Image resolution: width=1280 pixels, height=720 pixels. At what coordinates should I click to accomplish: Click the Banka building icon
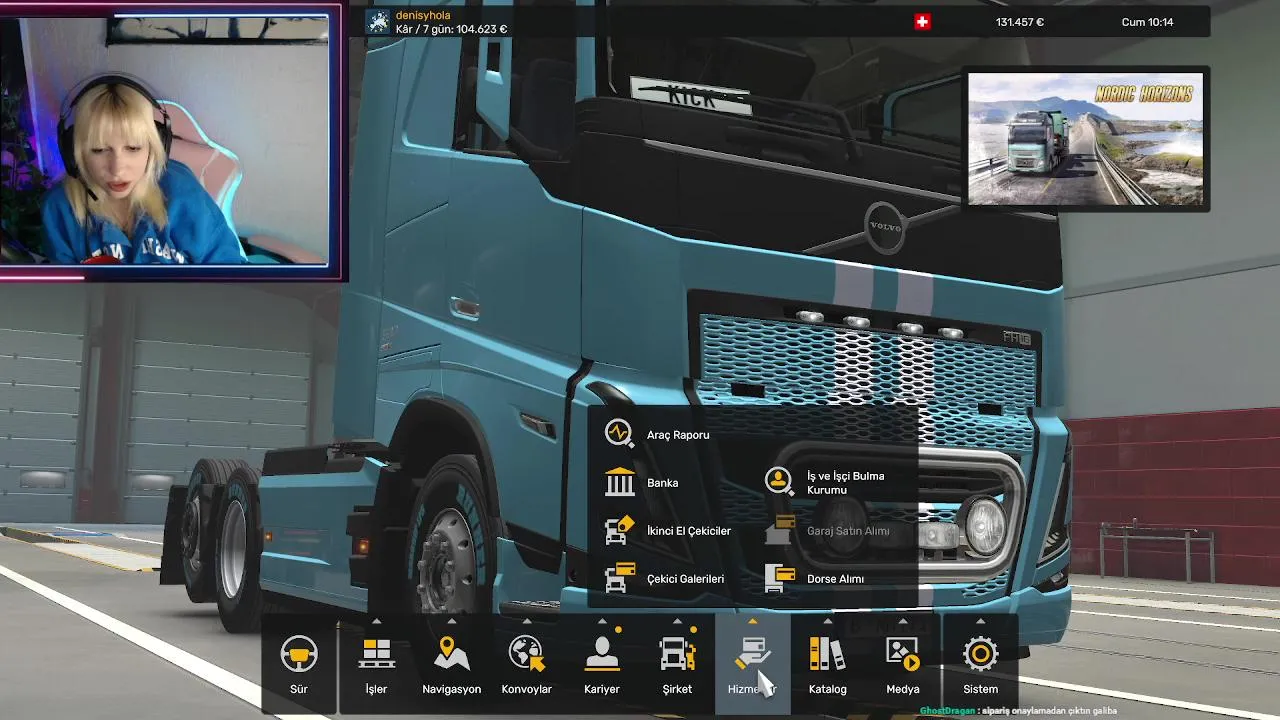[x=620, y=482]
